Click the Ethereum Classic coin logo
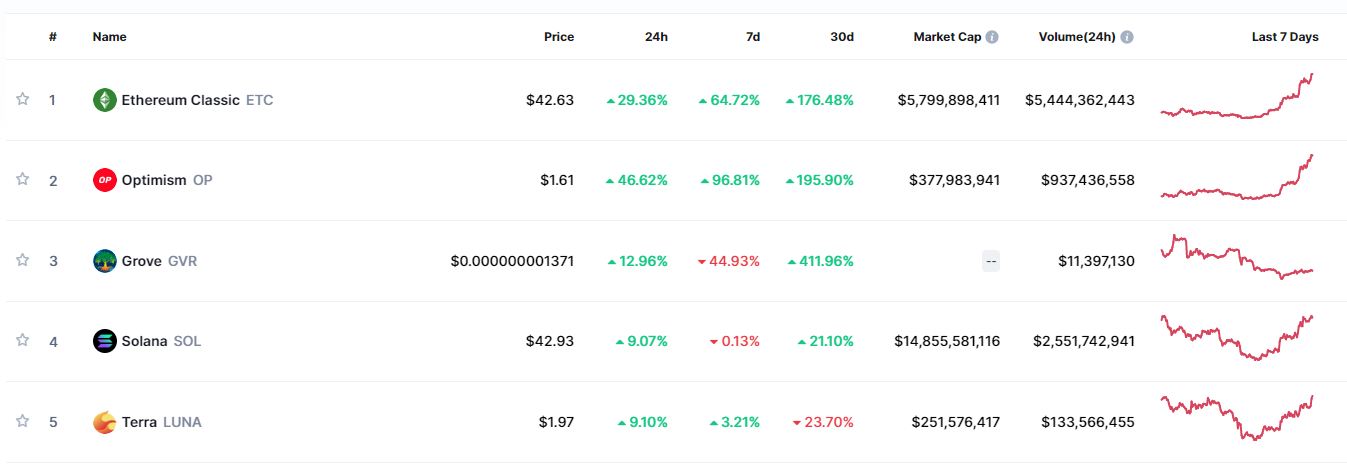 [105, 100]
